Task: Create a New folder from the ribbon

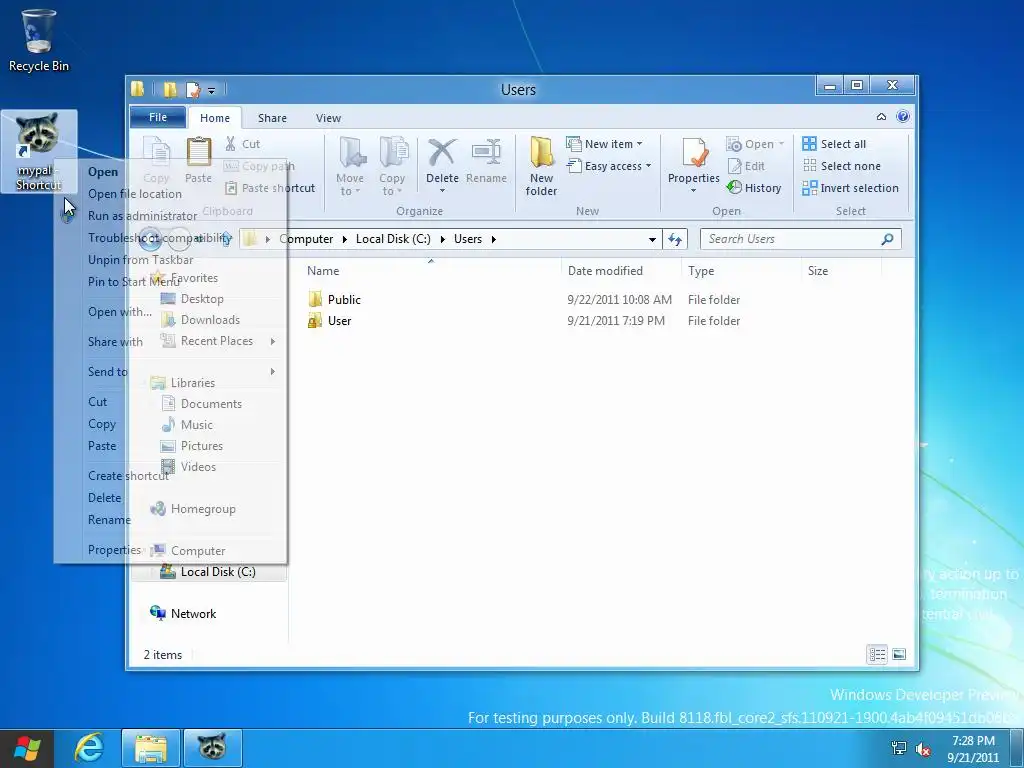Action: pos(541,167)
